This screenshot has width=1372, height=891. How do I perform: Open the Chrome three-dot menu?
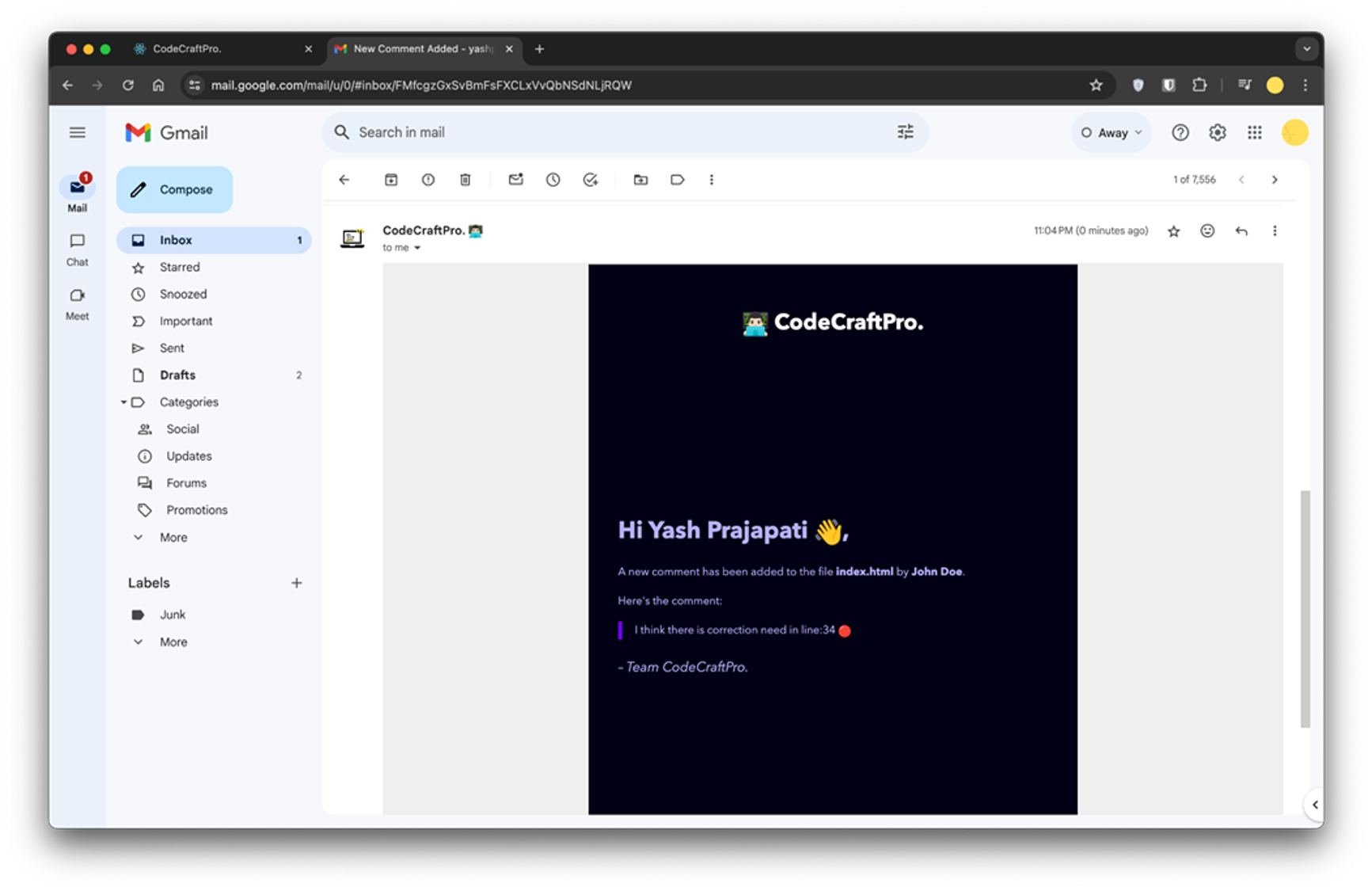1305,85
